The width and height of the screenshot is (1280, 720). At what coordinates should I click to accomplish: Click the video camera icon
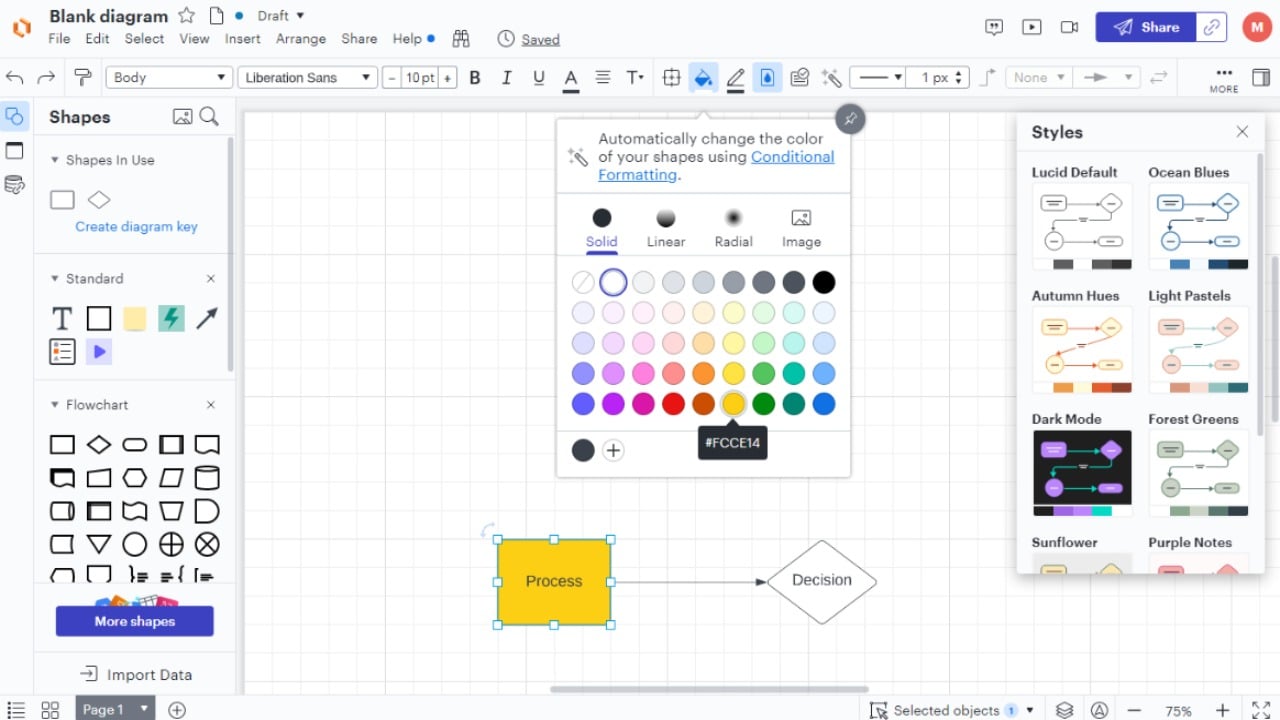[1069, 27]
